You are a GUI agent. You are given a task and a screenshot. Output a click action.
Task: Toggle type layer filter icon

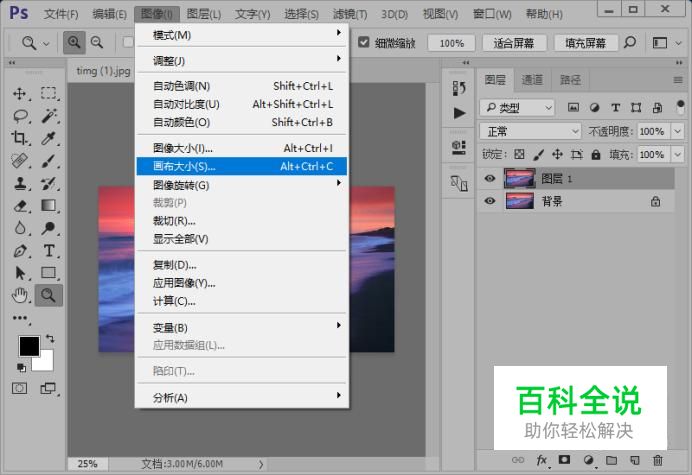(x=615, y=107)
